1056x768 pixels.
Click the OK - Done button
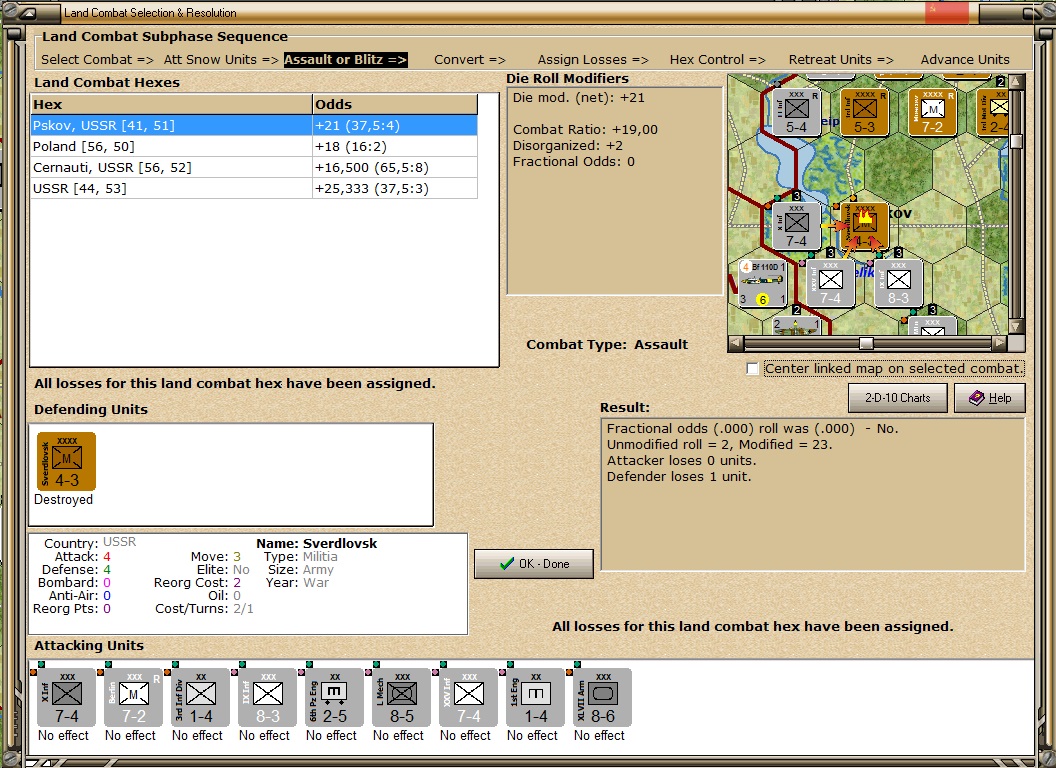click(533, 564)
